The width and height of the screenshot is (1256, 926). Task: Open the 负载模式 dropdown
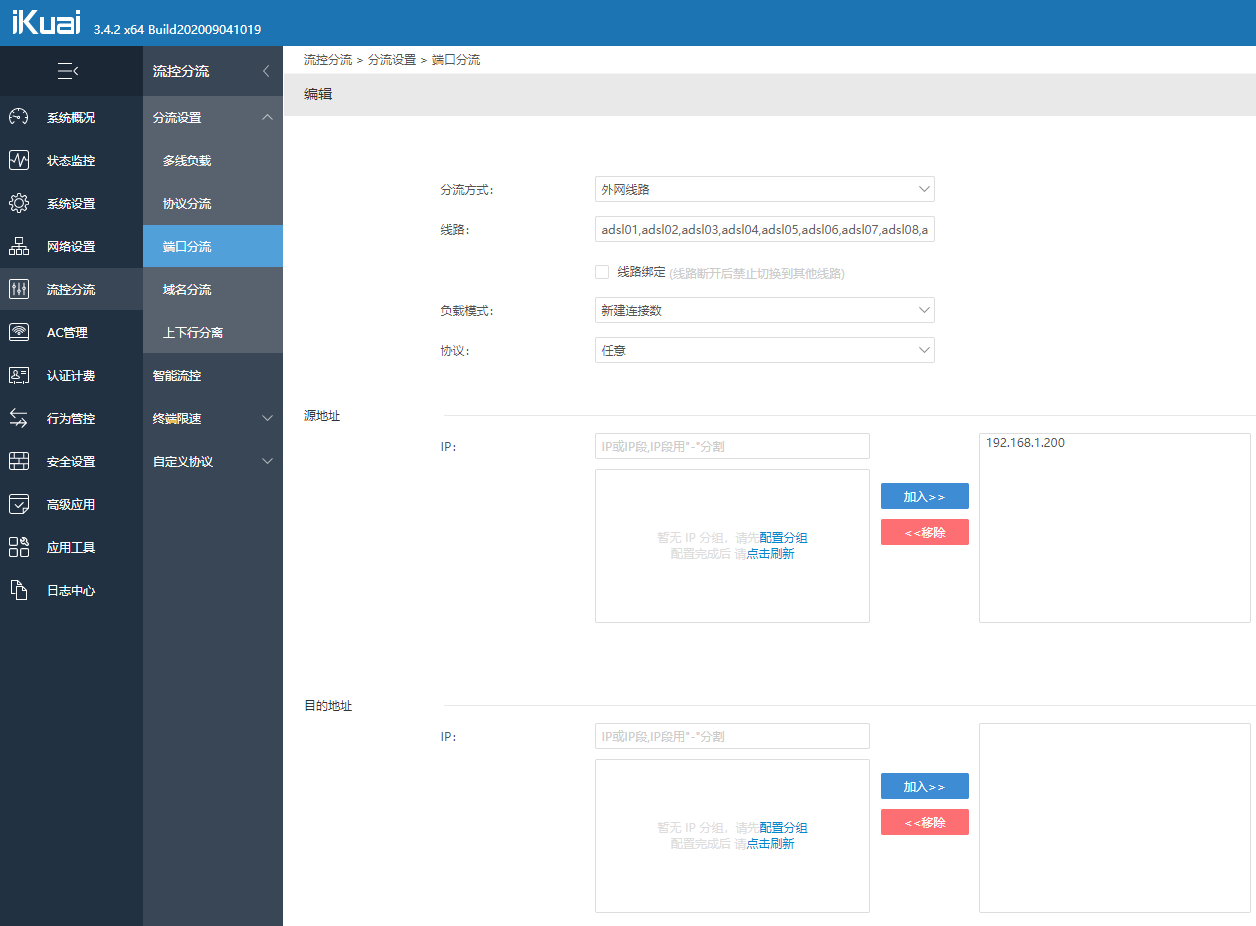coord(764,310)
